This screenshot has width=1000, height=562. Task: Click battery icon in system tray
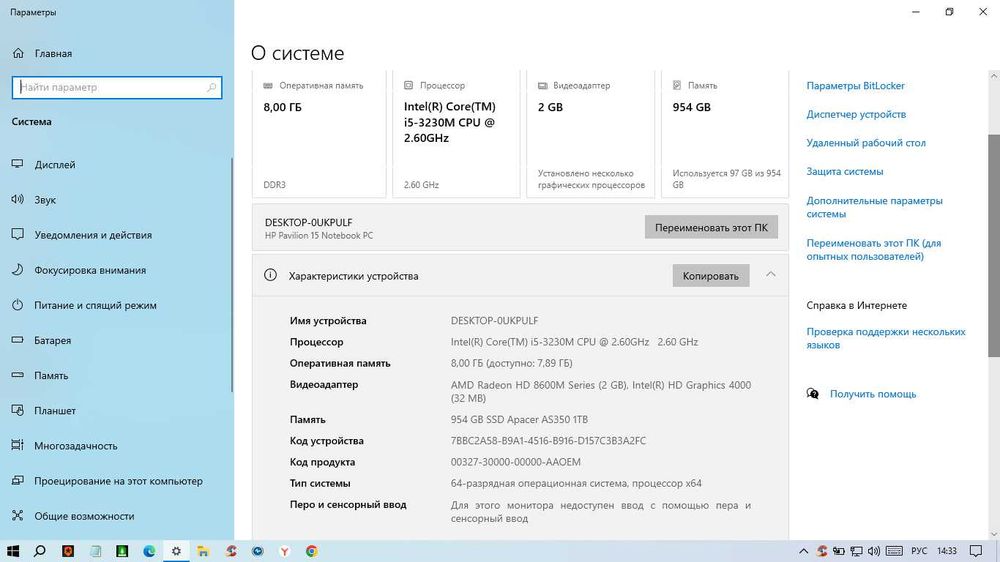(839, 551)
